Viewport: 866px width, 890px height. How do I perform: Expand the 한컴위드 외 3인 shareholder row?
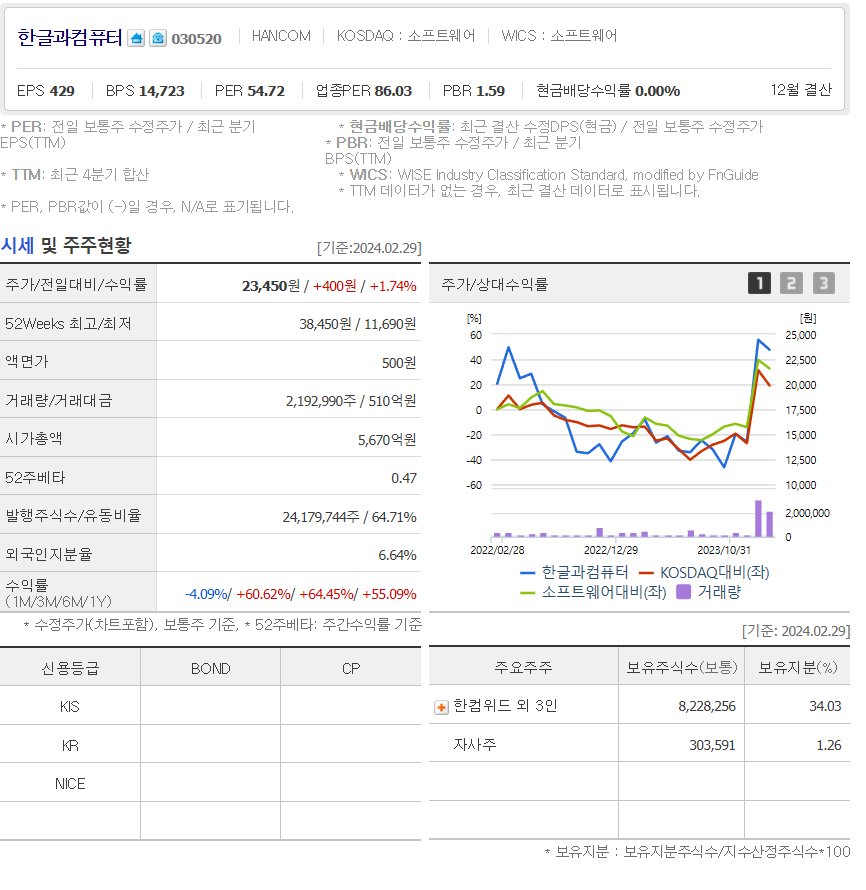tap(441, 707)
